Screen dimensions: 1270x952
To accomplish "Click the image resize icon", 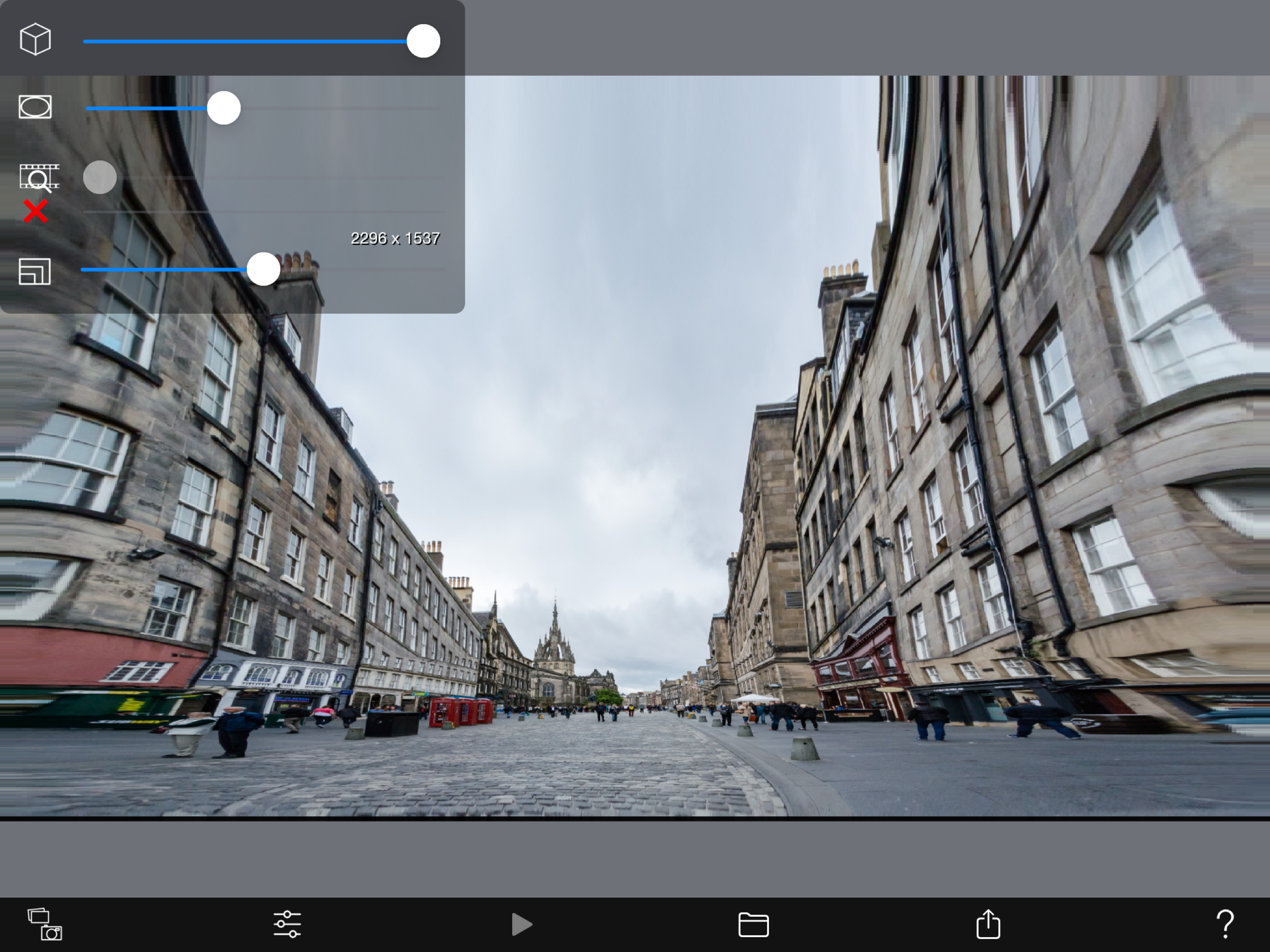I will coord(35,271).
